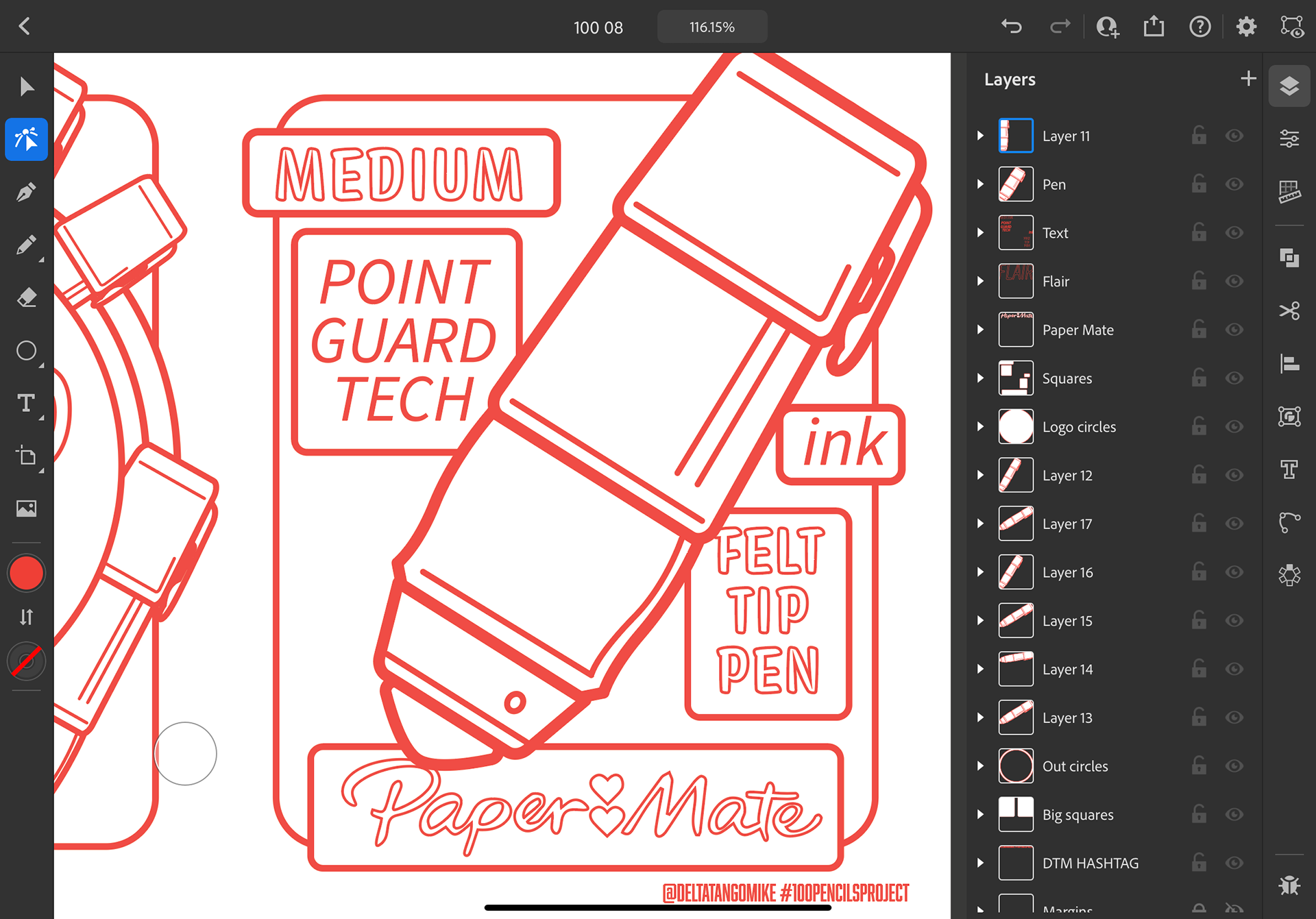Expand the Squares layer
The height and width of the screenshot is (919, 1316).
tap(980, 378)
